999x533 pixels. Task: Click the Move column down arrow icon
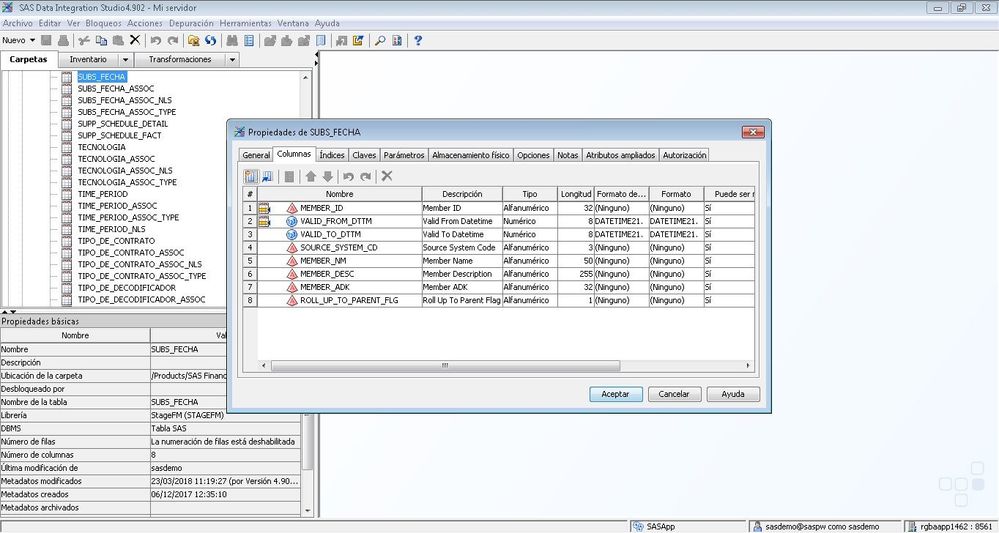click(x=327, y=176)
